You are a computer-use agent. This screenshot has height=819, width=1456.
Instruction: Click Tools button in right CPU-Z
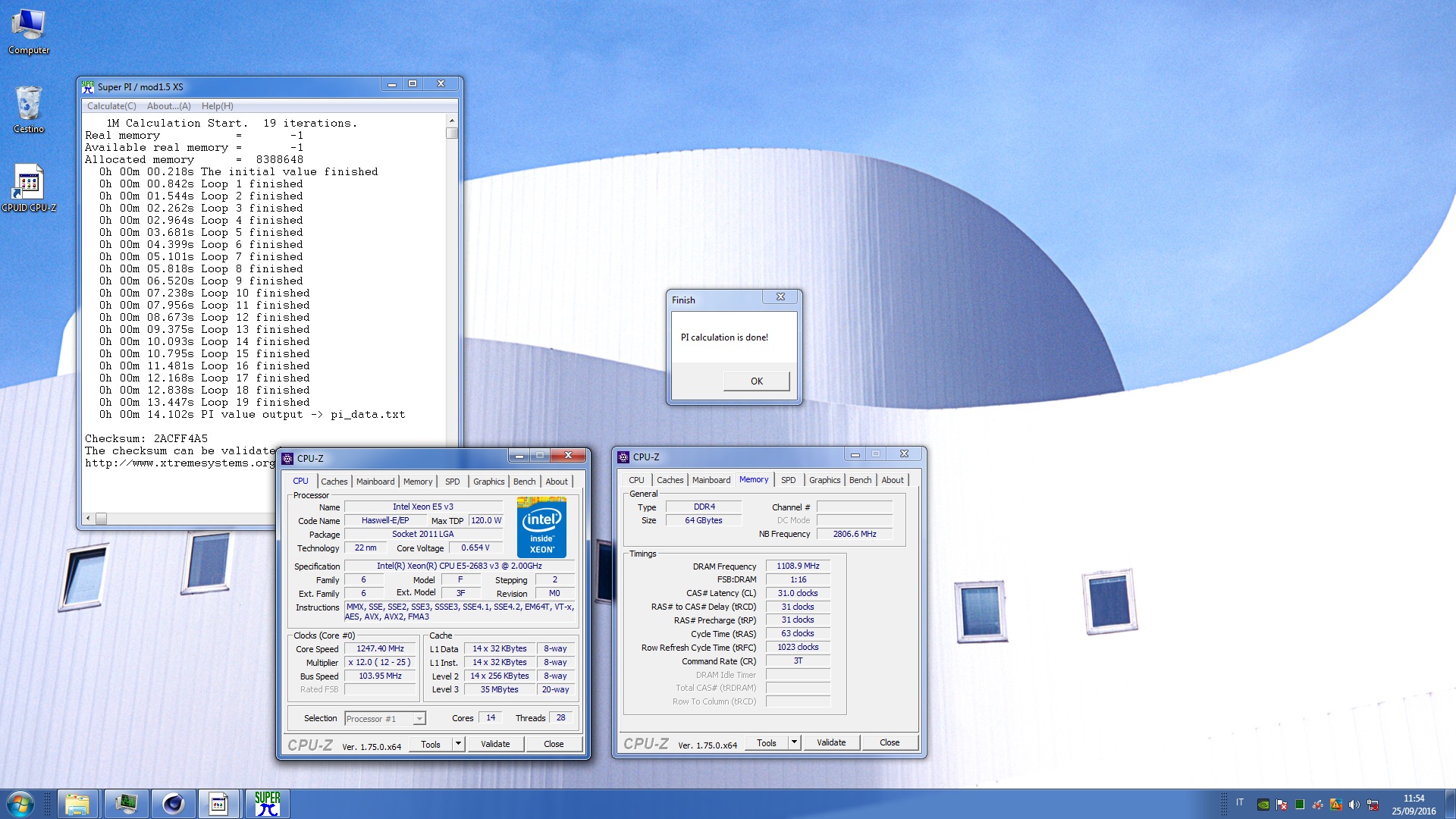point(767,742)
